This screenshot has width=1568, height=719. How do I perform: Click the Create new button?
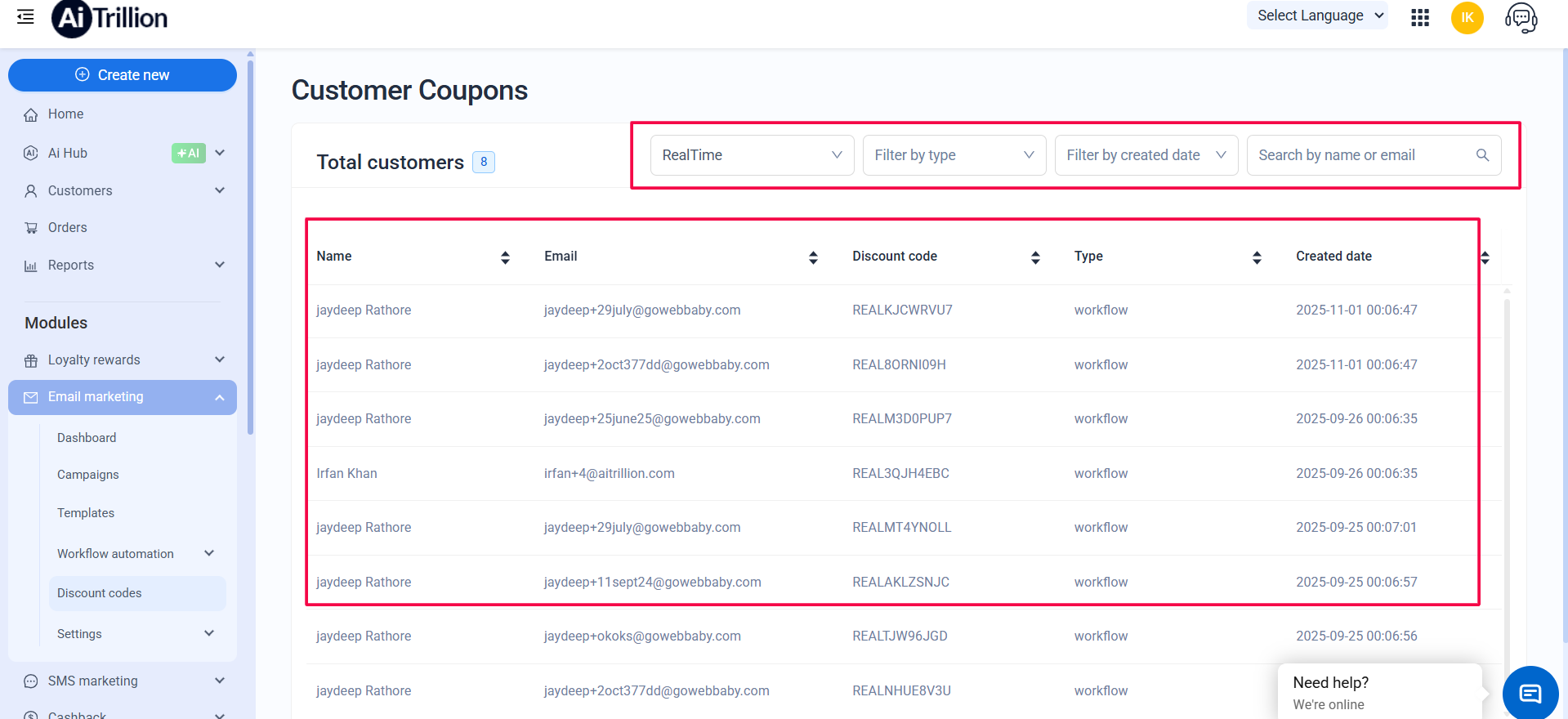click(123, 75)
